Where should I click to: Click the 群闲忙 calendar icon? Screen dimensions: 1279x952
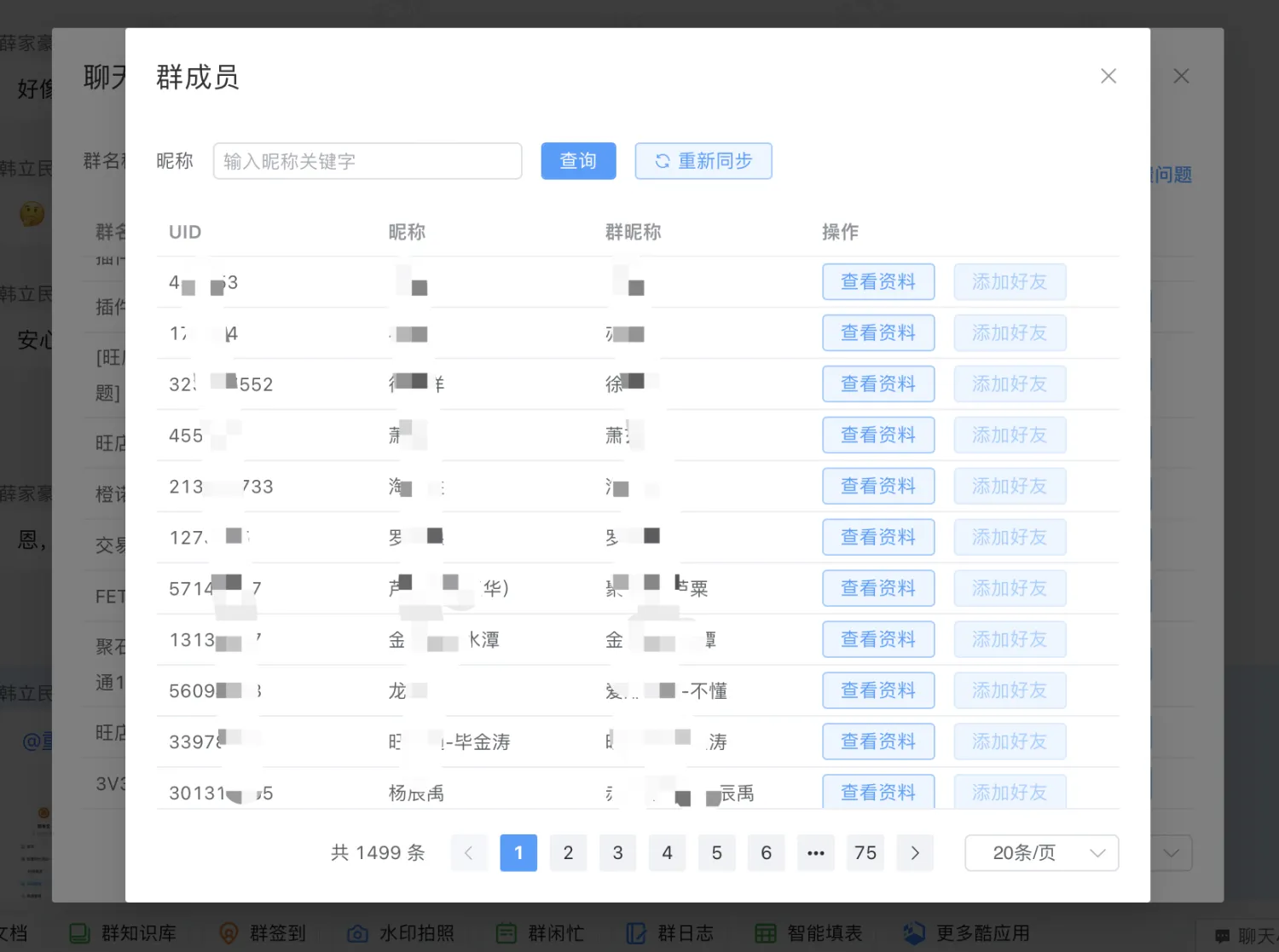pyautogui.click(x=506, y=933)
